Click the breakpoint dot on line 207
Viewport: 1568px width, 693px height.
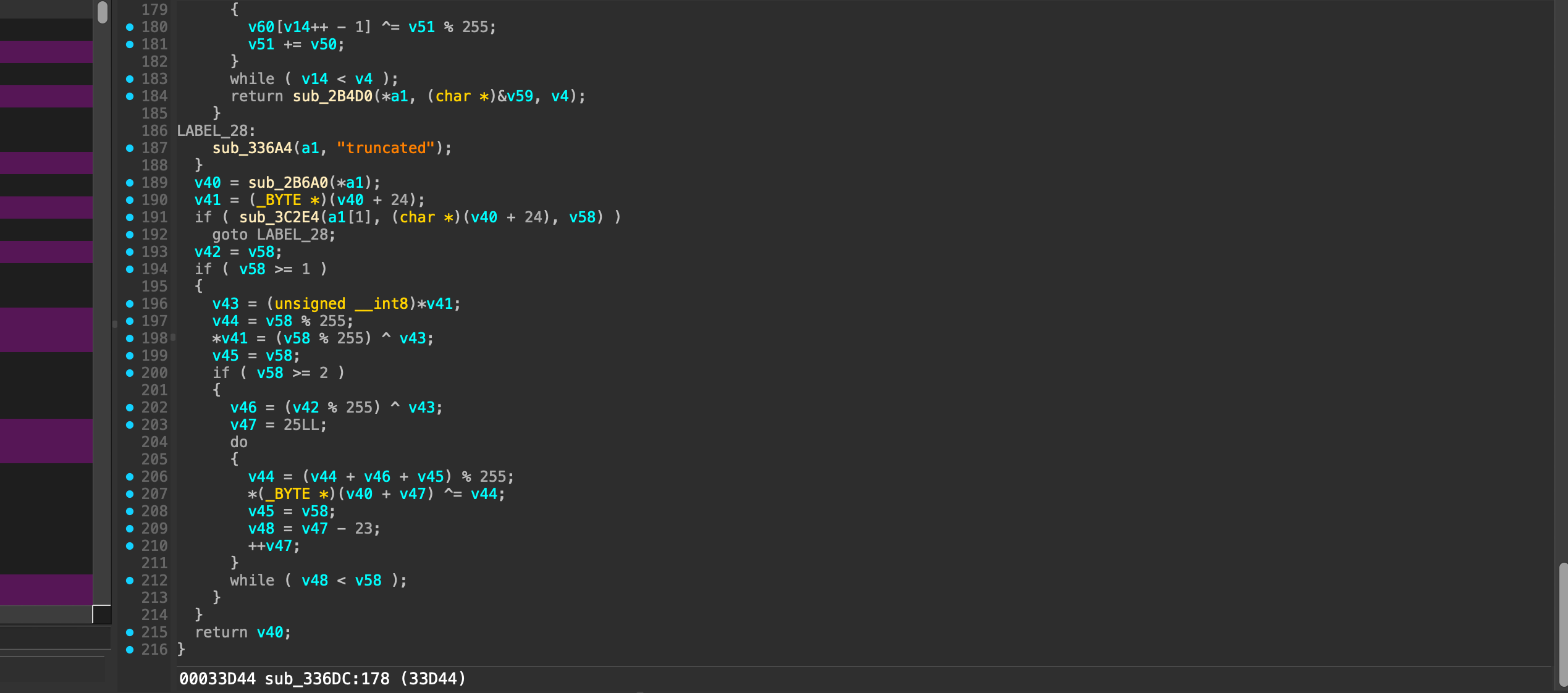[130, 494]
